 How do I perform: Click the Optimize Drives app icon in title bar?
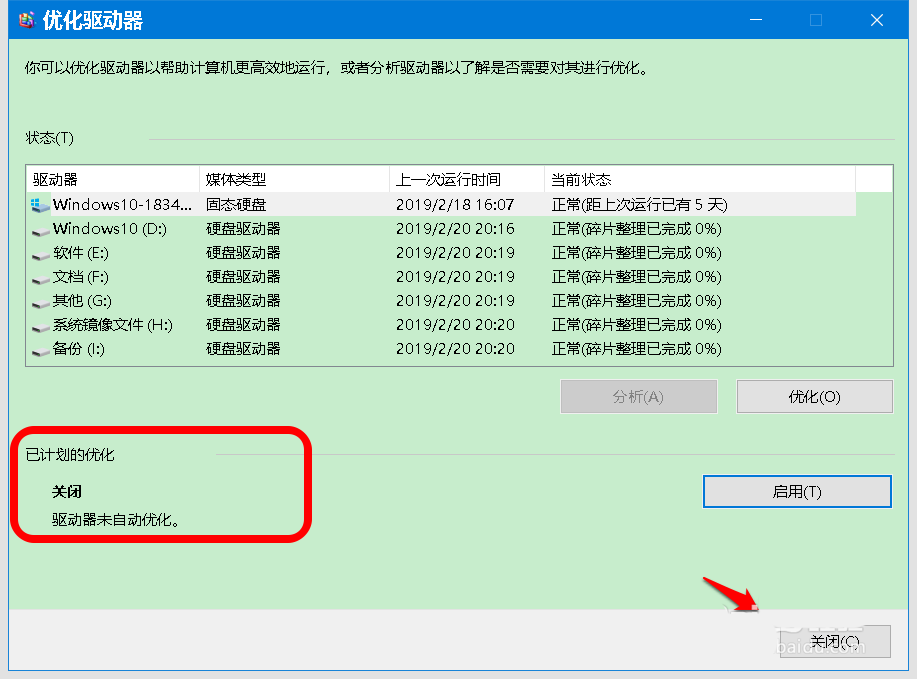tap(27, 20)
